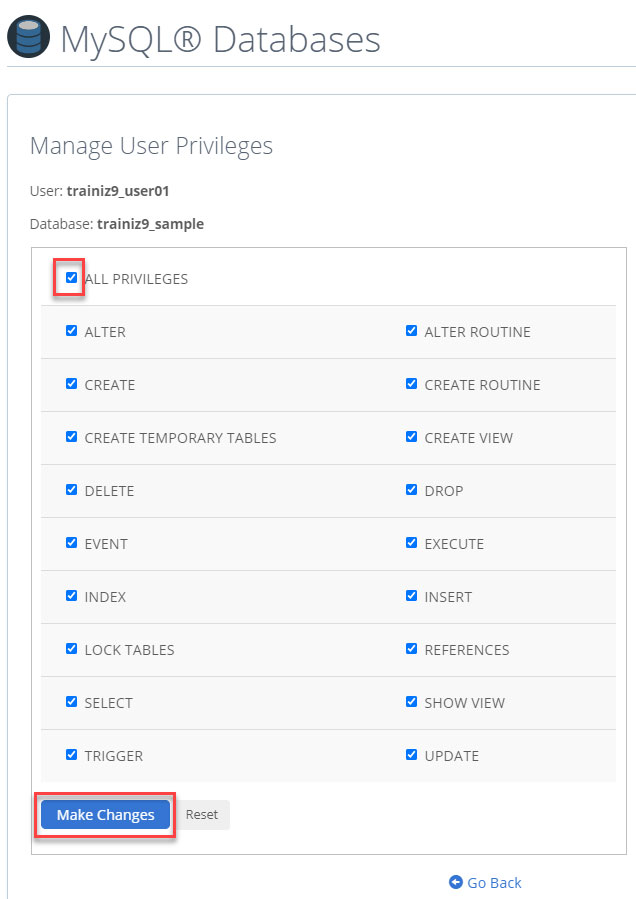Screen dimensions: 636x899
Task: Click the CREATE ROUTINE label text
Action: 482,385
